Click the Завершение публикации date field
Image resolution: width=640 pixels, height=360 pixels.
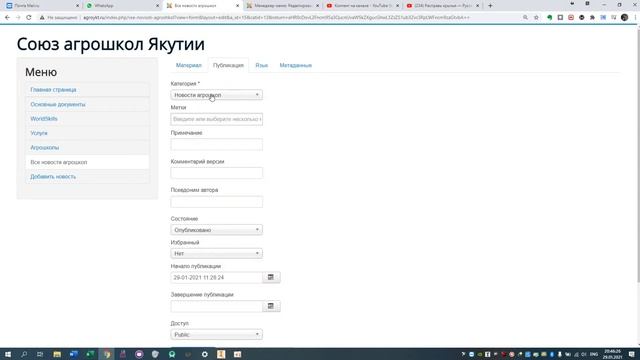(216, 306)
